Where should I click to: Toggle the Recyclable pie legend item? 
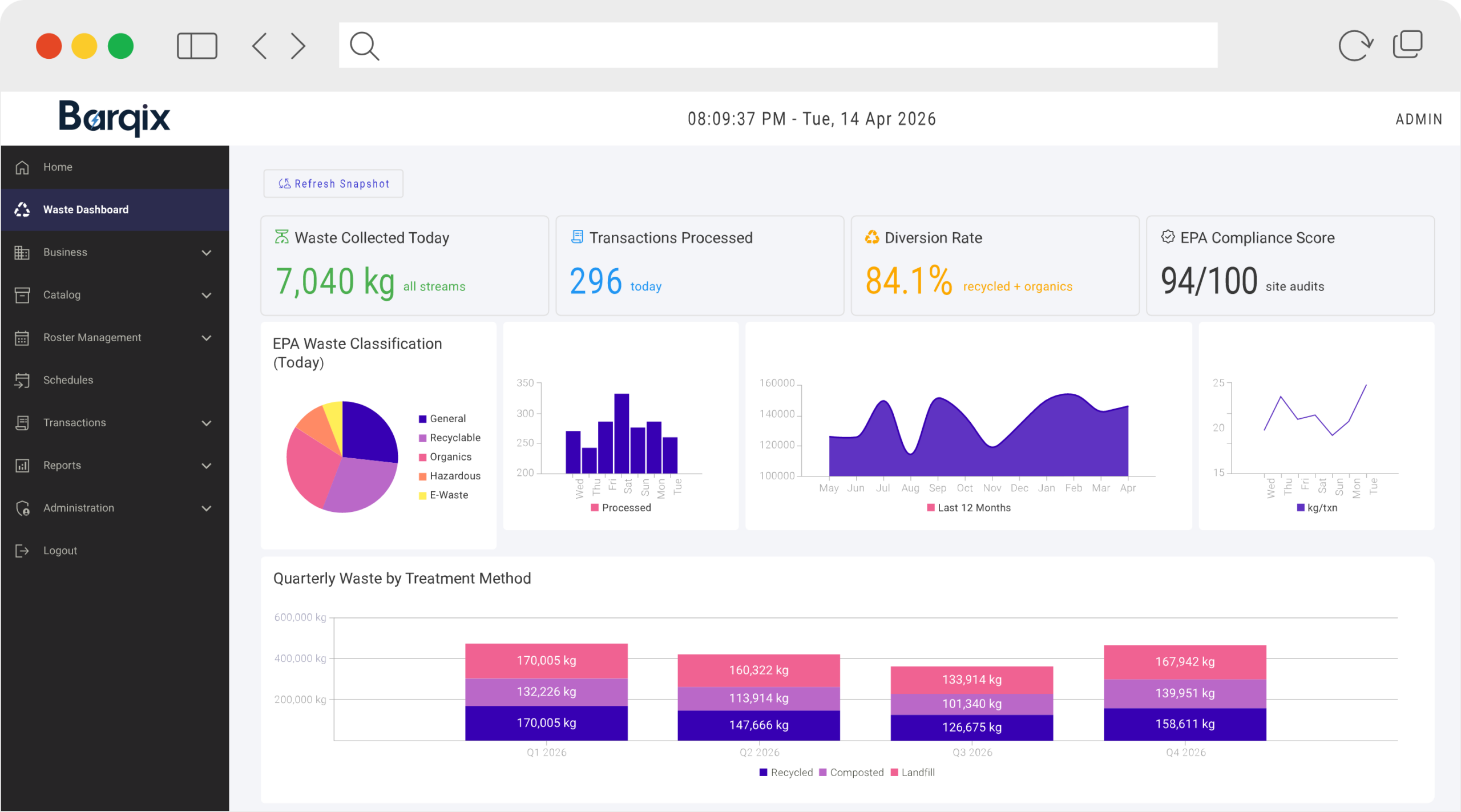coord(450,438)
